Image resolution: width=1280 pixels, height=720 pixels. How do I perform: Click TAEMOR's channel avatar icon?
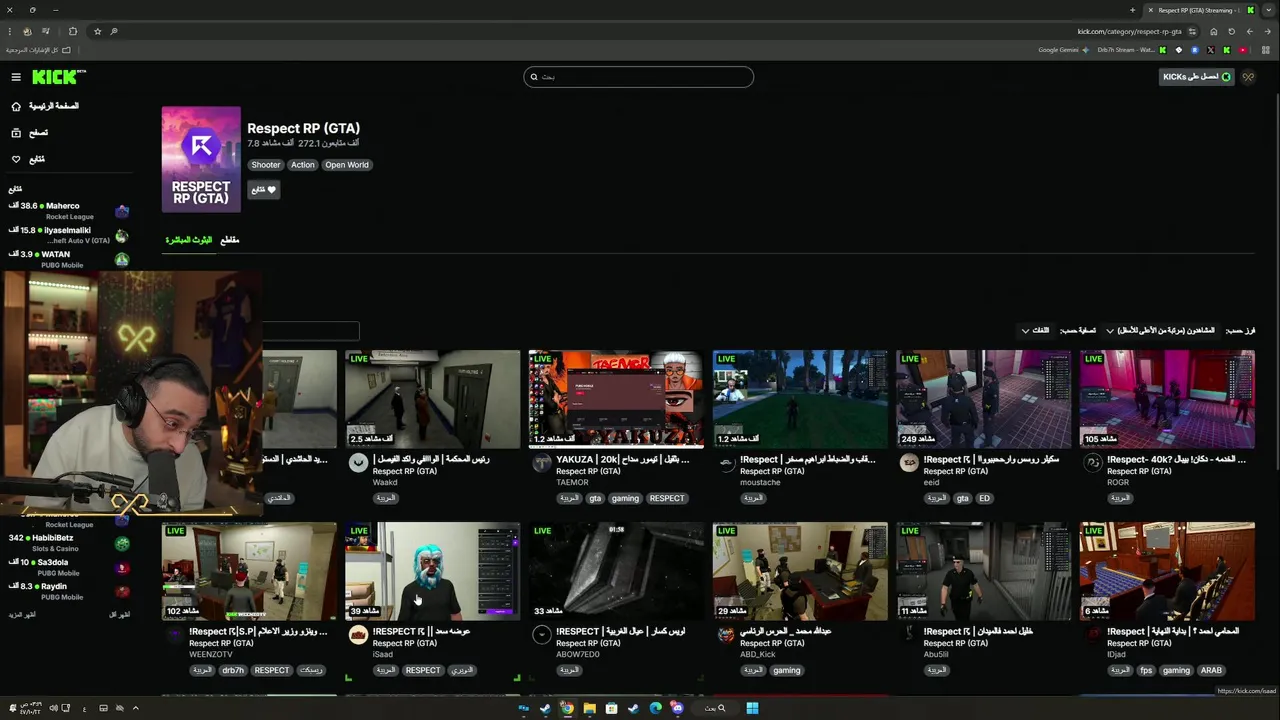pyautogui.click(x=542, y=462)
